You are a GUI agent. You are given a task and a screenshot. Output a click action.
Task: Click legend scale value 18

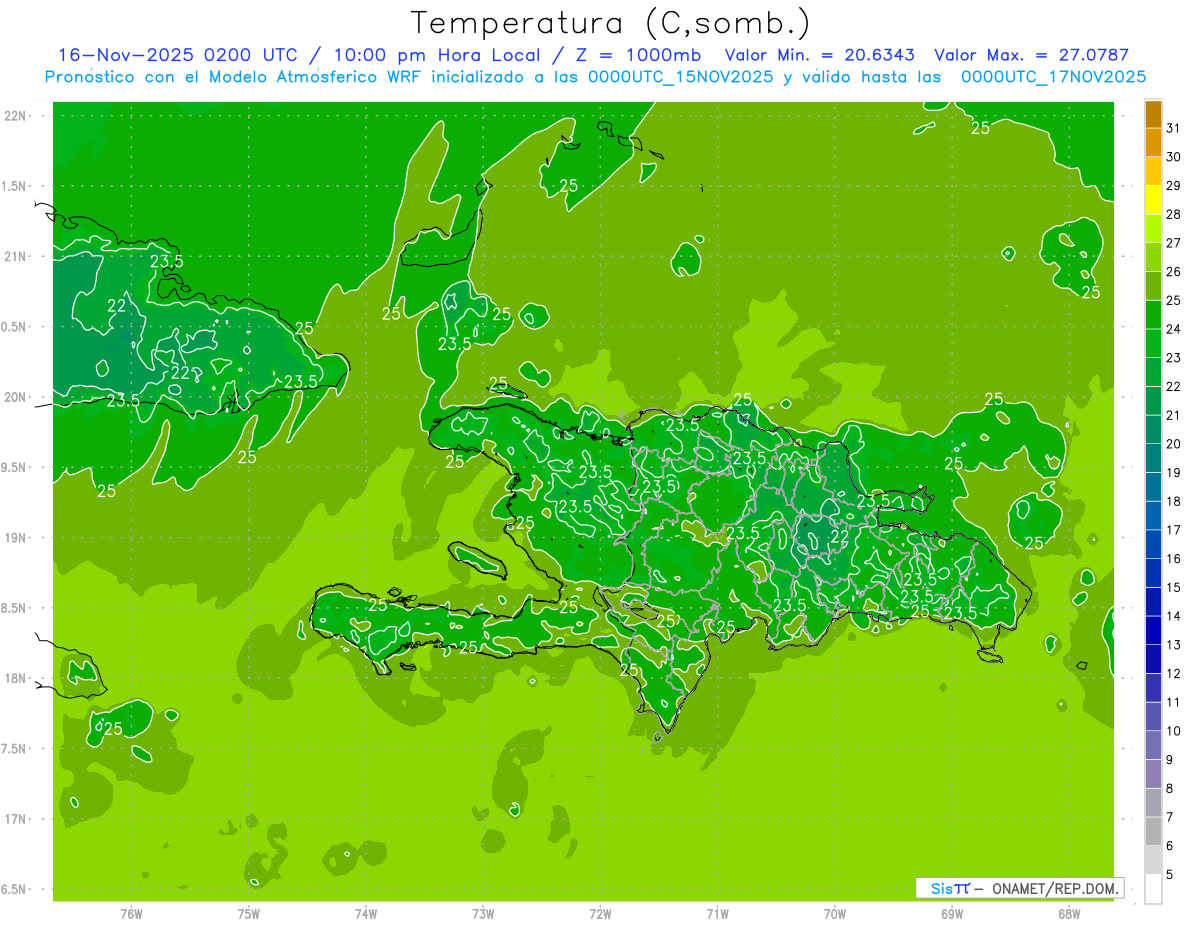tap(1173, 501)
